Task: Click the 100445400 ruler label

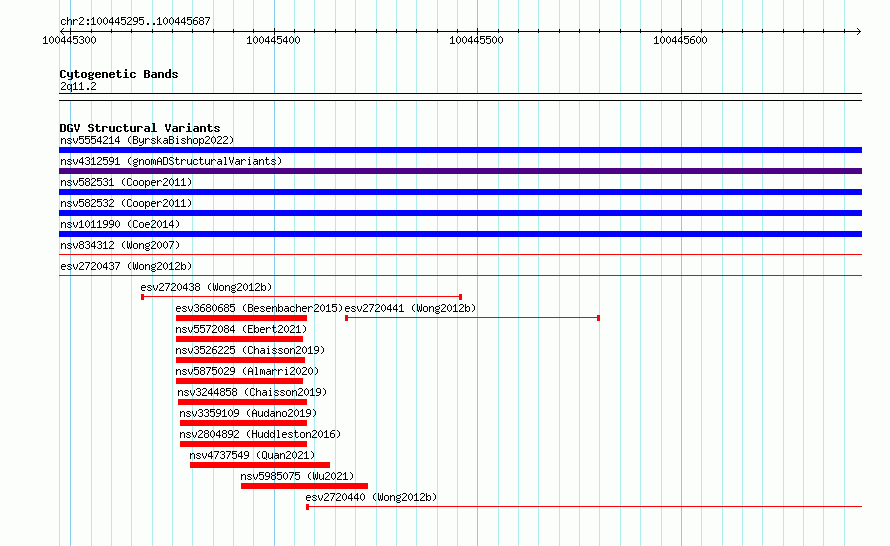Action: click(273, 40)
